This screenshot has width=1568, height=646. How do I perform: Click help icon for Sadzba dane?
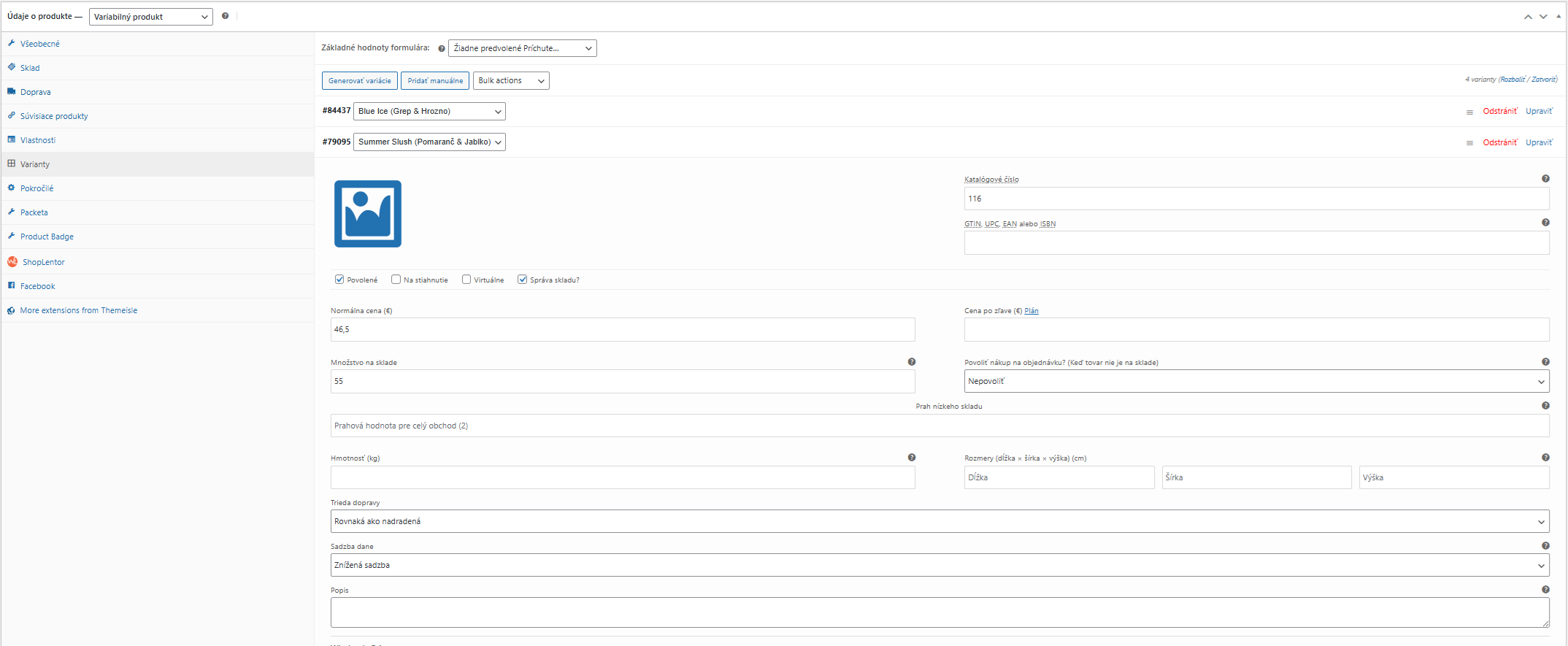coord(1545,546)
